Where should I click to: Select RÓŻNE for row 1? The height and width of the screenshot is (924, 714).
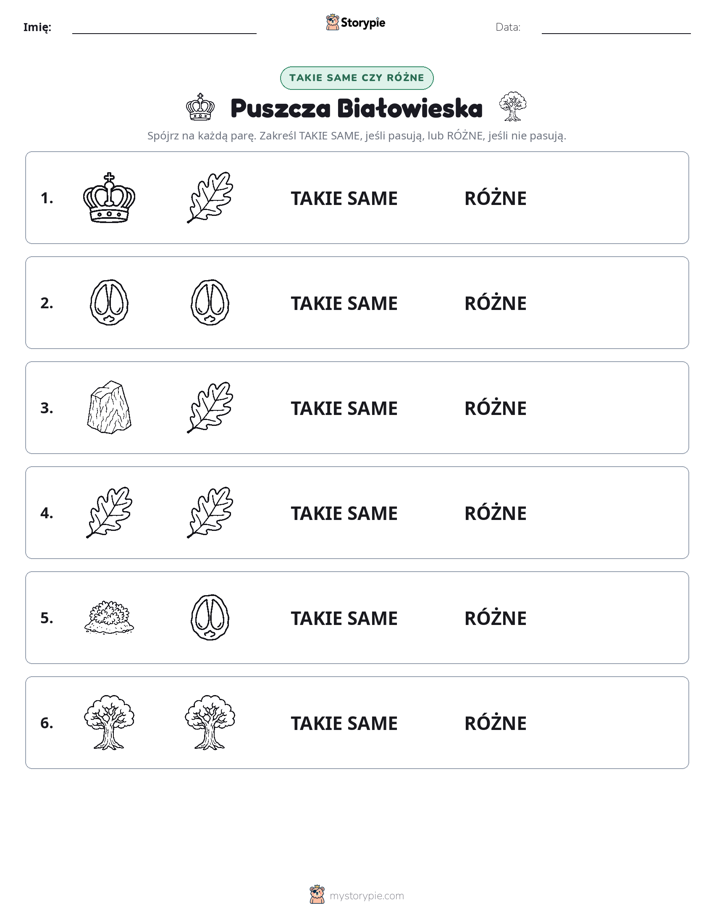coord(495,198)
